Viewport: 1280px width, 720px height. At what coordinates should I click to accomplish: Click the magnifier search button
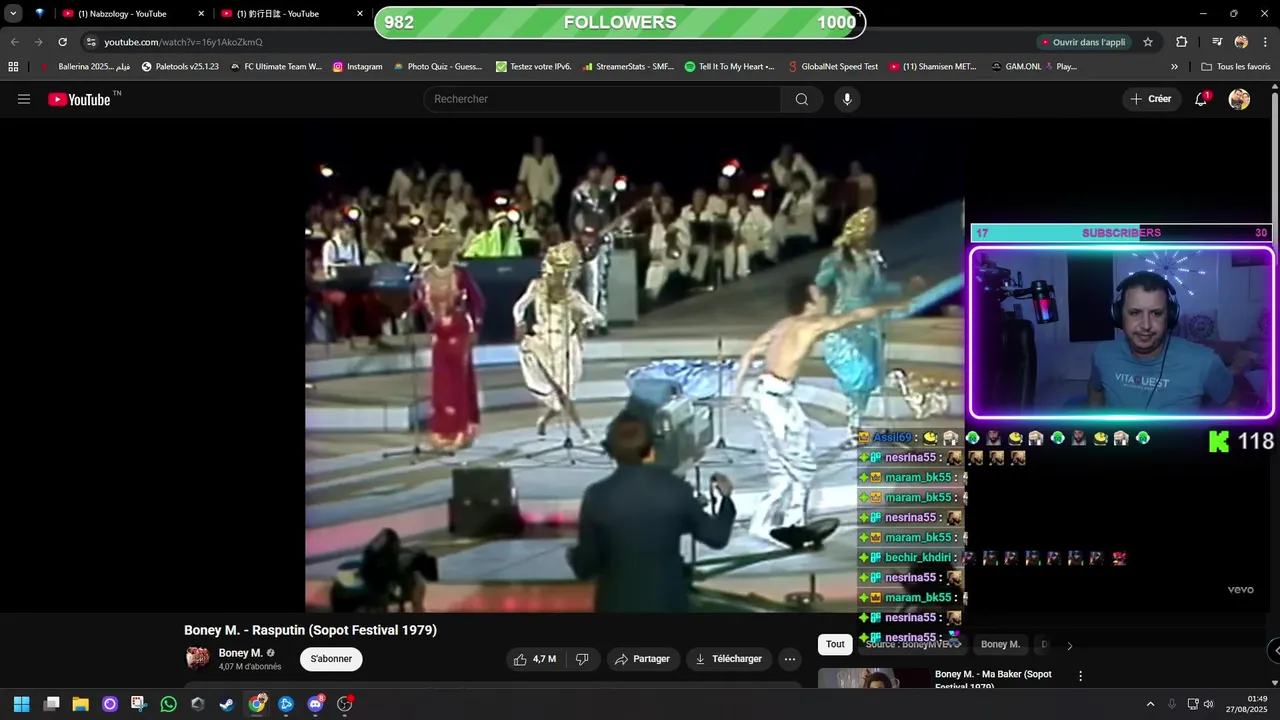pyautogui.click(x=802, y=99)
